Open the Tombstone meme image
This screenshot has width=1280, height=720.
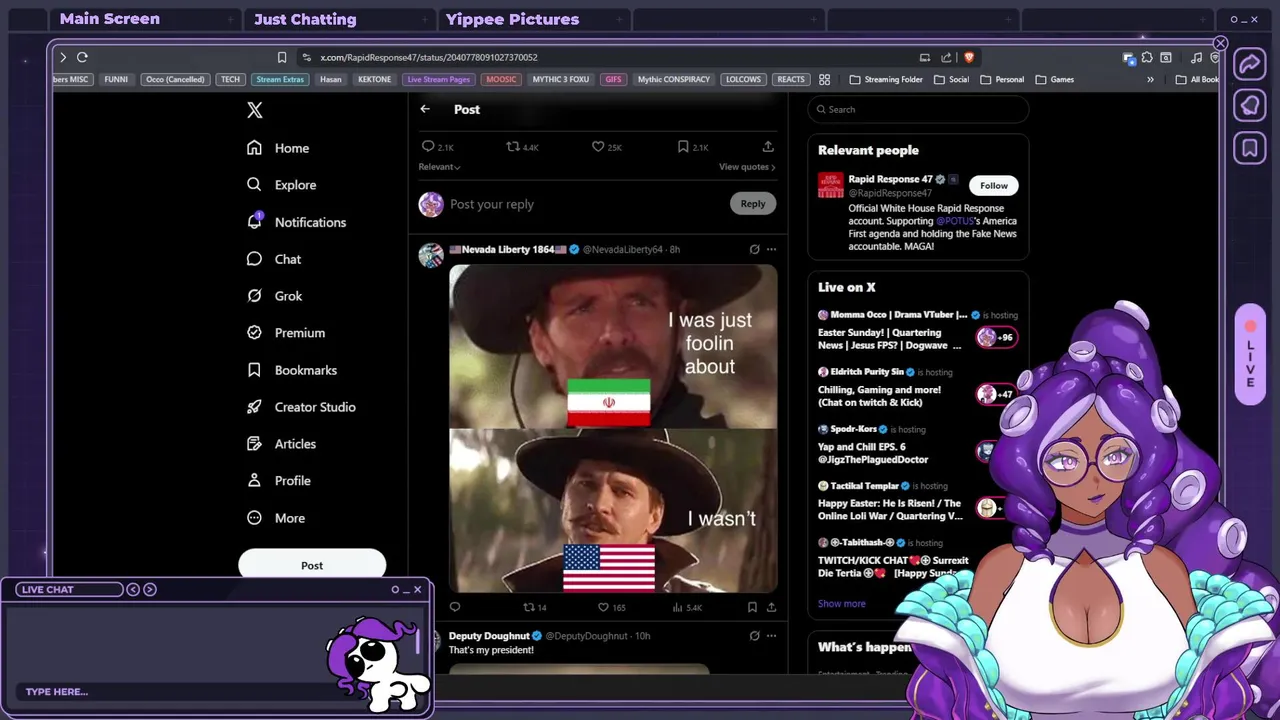click(613, 428)
